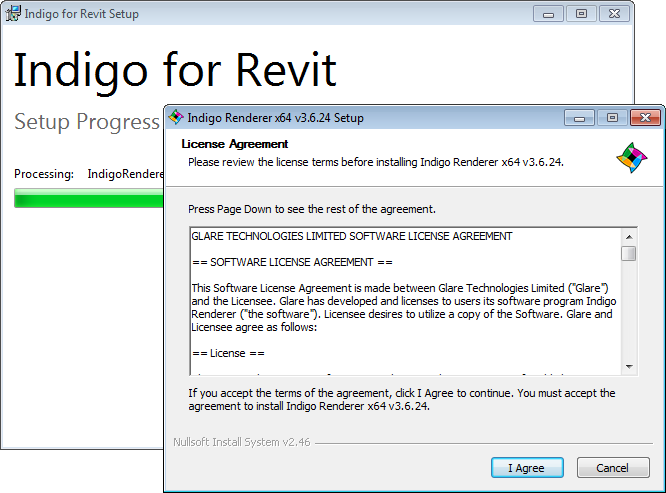This screenshot has height=493, width=666.
Task: Click 'Nullsoft Install System v2.46' text
Action: [x=242, y=442]
